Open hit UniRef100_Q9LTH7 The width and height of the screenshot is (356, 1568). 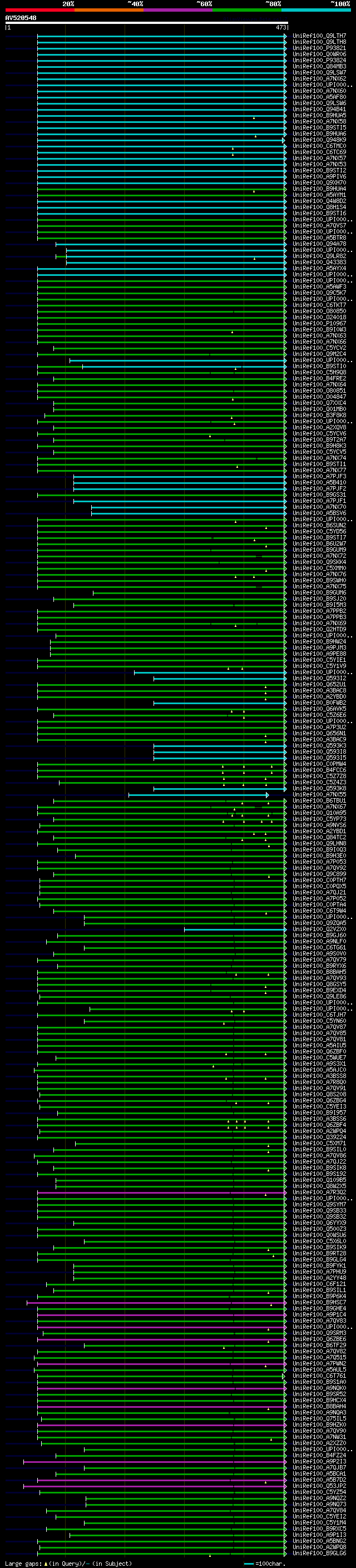(x=319, y=36)
